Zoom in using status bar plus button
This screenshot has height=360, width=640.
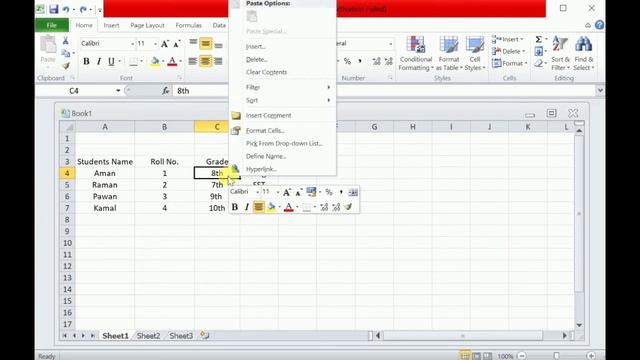pyautogui.click(x=591, y=356)
